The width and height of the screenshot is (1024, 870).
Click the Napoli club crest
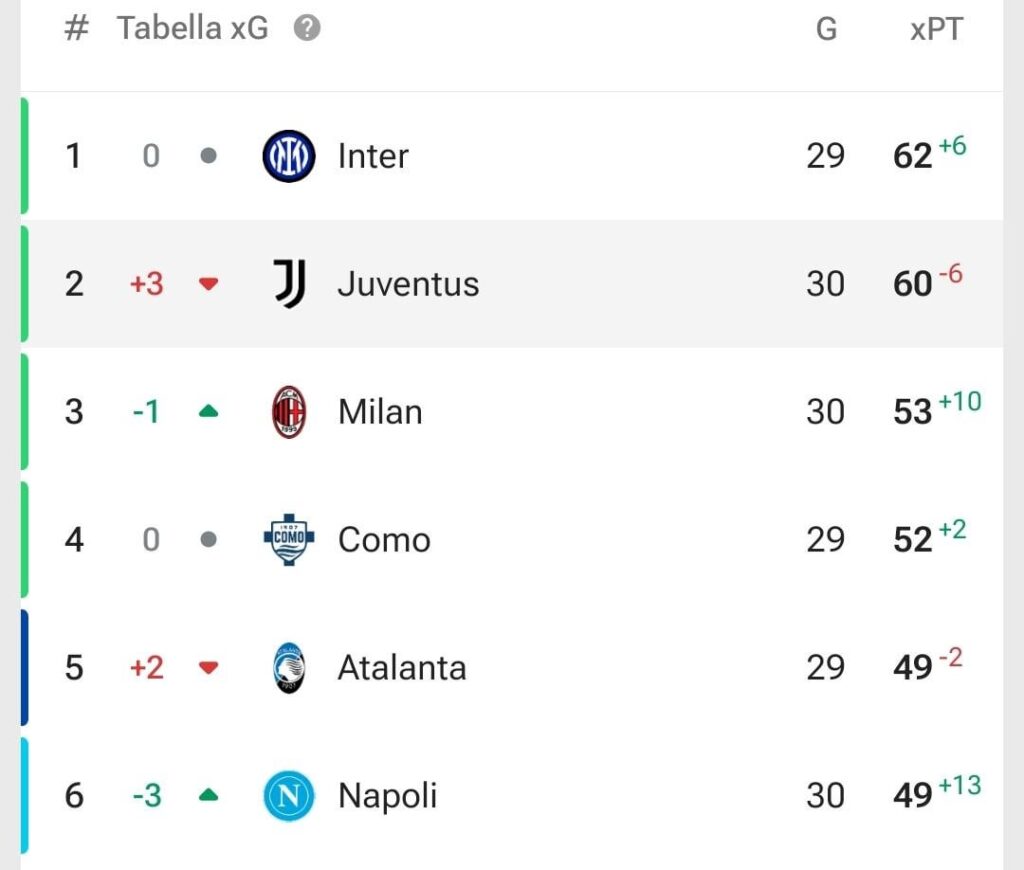287,795
